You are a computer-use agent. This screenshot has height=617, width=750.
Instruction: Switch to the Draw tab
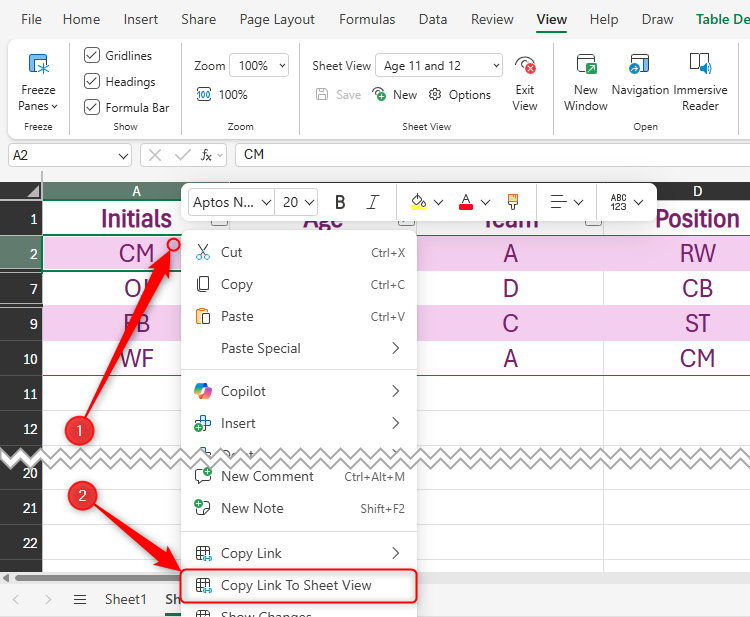click(657, 19)
